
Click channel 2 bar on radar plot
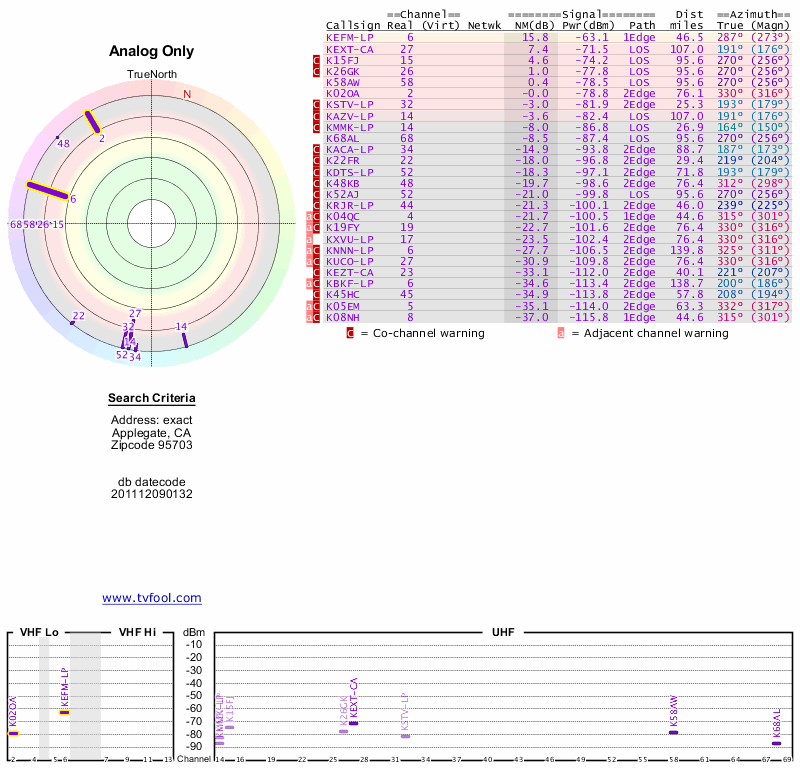[x=92, y=121]
